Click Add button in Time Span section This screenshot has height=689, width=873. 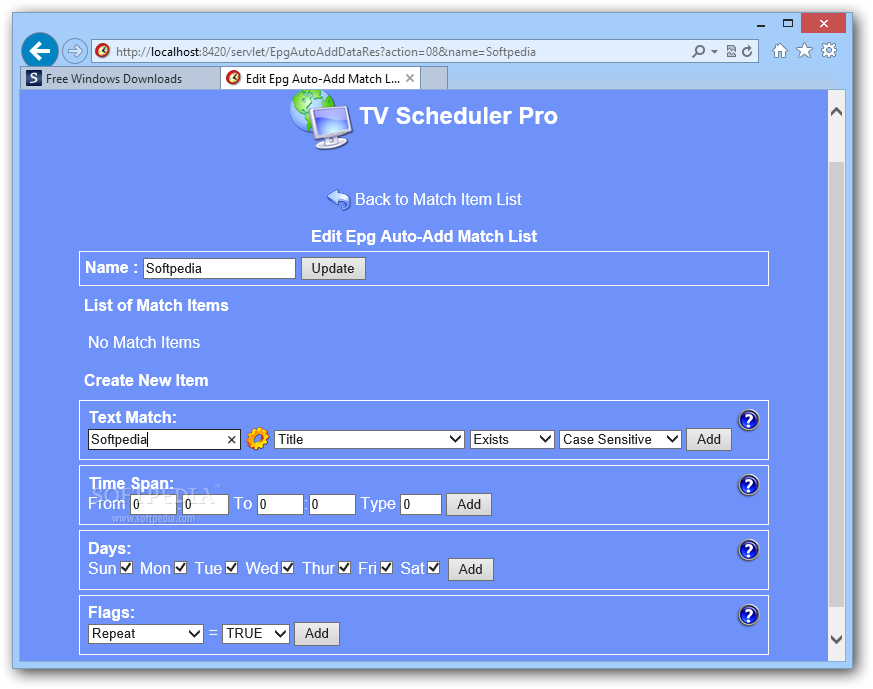click(x=469, y=504)
